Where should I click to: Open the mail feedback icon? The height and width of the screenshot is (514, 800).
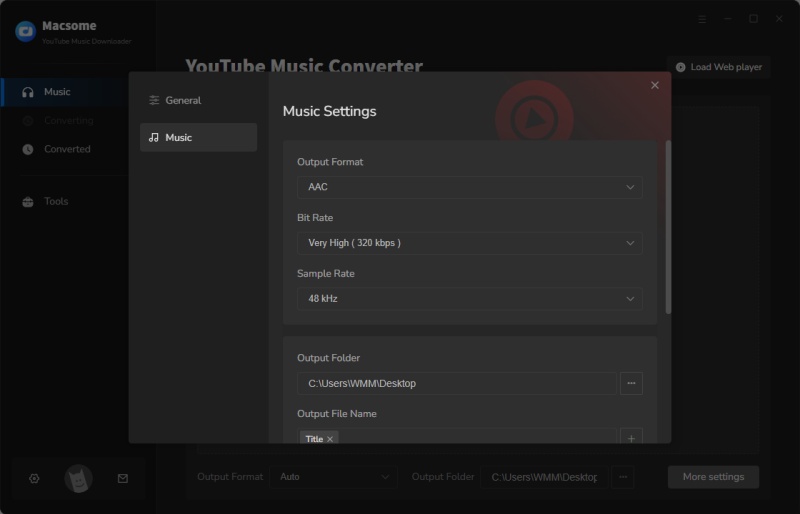[122, 478]
